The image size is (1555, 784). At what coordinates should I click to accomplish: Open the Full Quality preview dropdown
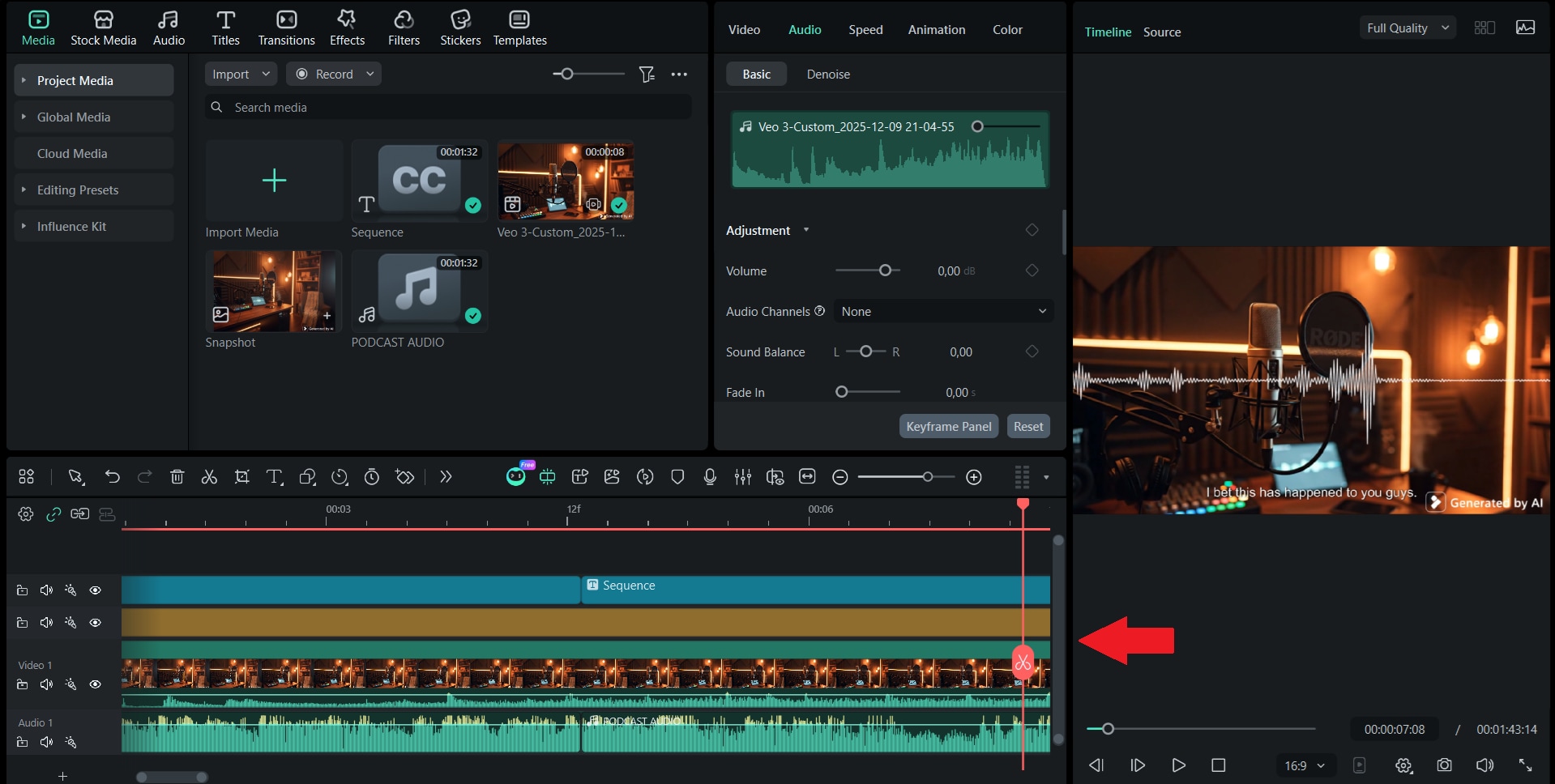coord(1407,27)
